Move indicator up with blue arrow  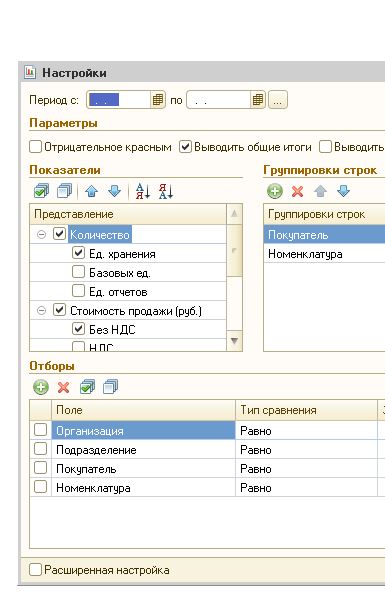click(92, 191)
